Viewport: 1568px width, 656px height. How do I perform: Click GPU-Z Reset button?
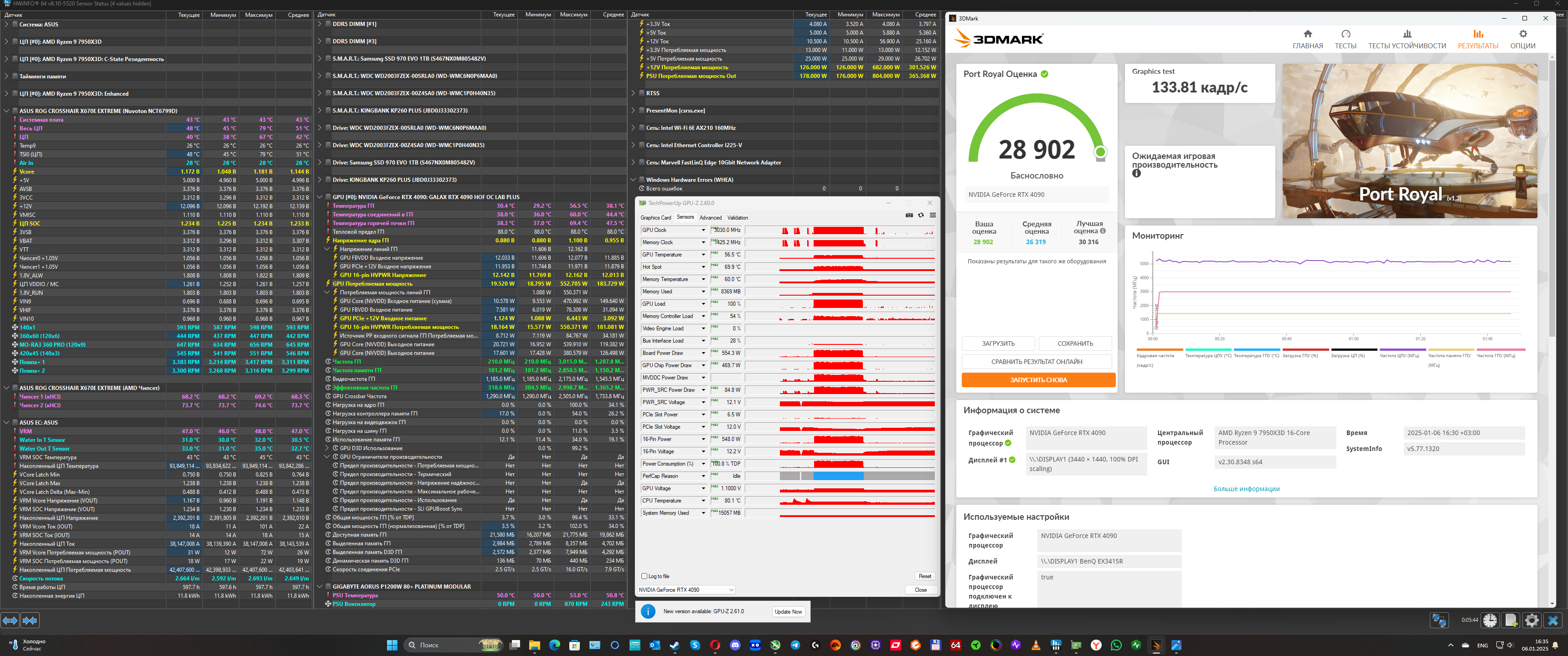click(x=924, y=576)
